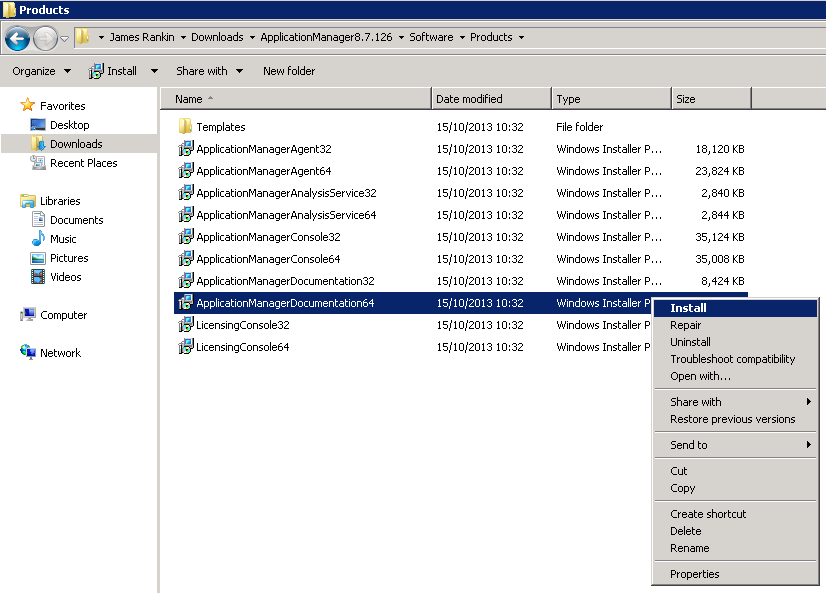The height and width of the screenshot is (593, 826).
Task: Open the Send to submenu
Action: point(735,445)
